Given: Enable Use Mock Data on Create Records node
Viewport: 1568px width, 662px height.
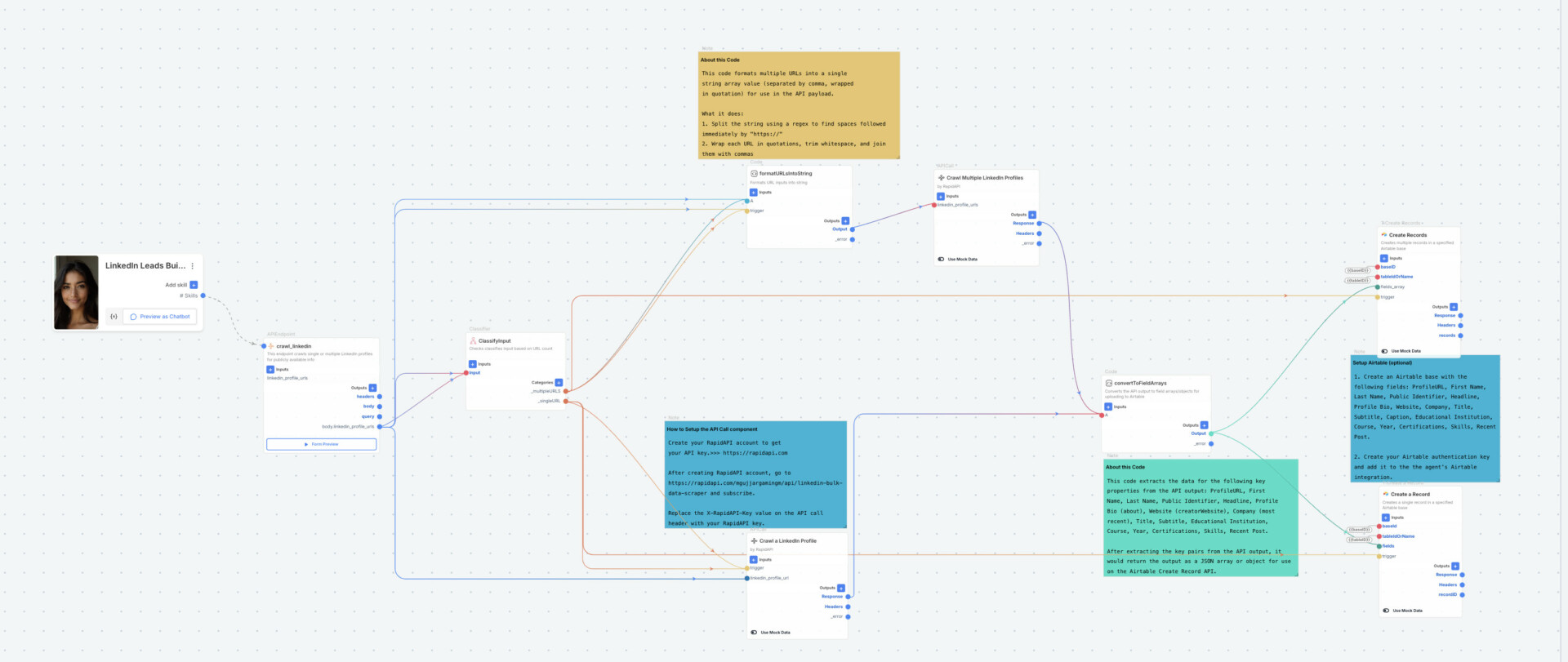Looking at the screenshot, I should click(1384, 351).
